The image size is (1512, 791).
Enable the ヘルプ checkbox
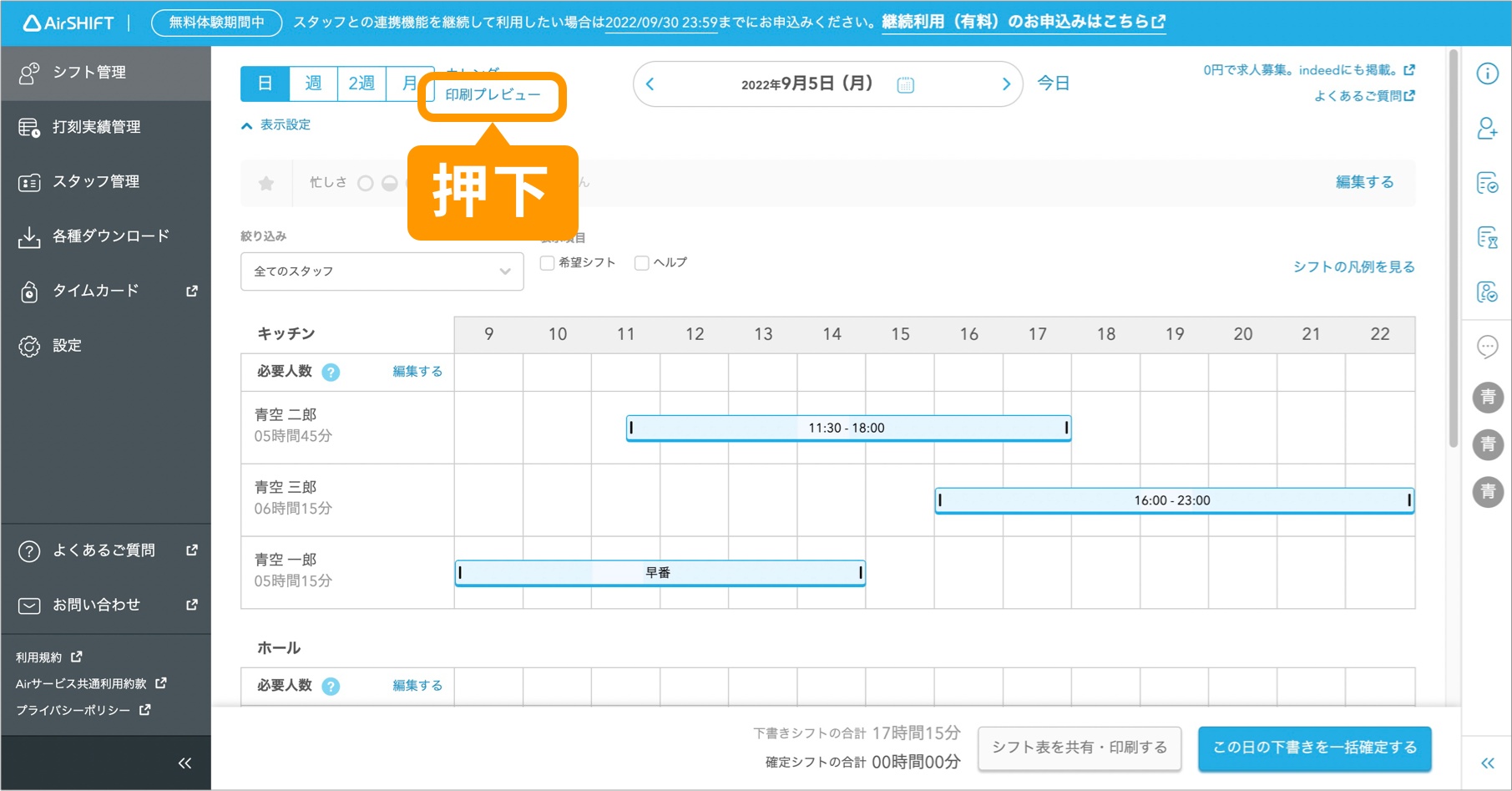point(642,263)
